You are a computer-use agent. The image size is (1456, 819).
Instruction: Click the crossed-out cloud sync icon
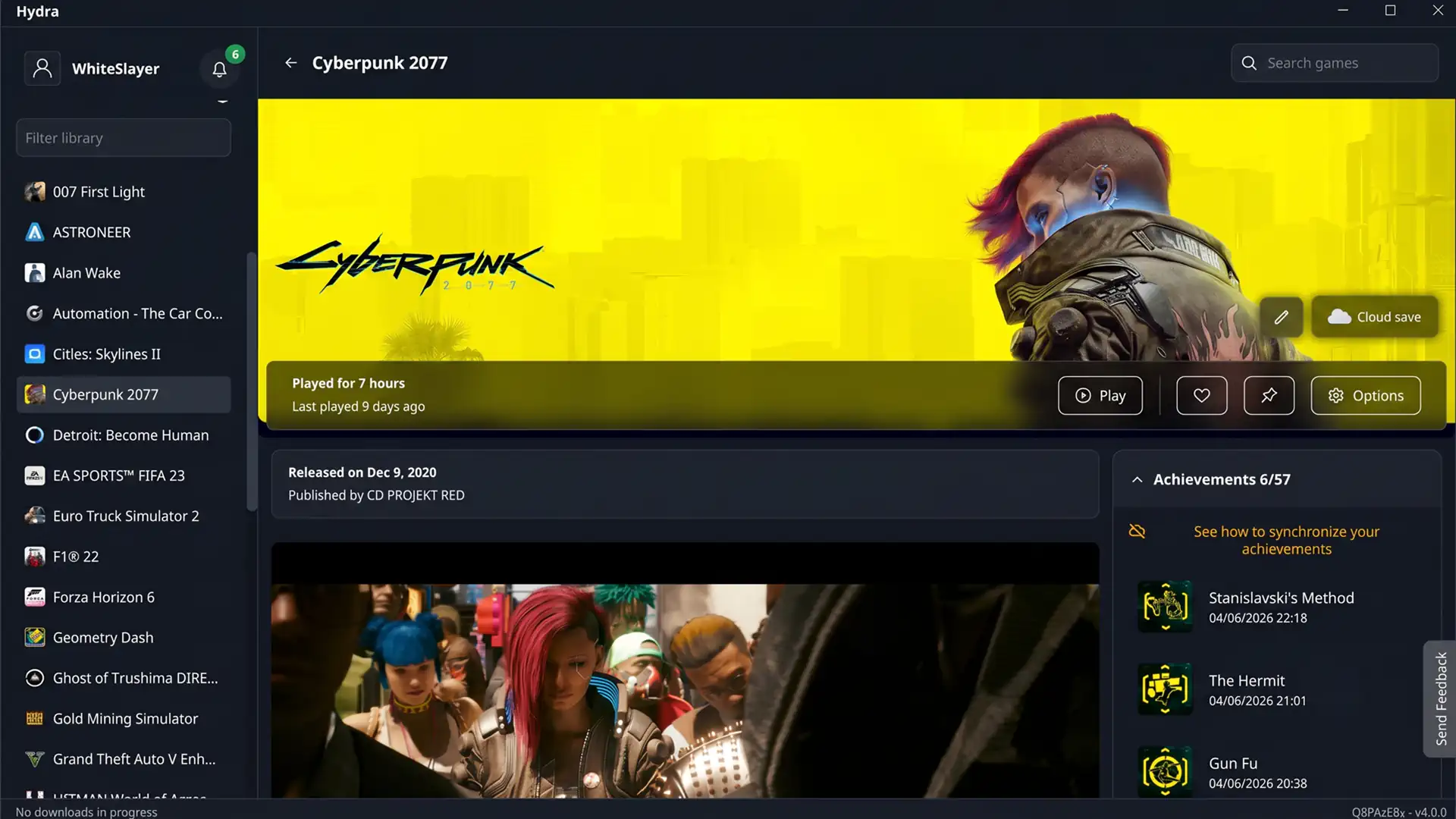pyautogui.click(x=1137, y=532)
